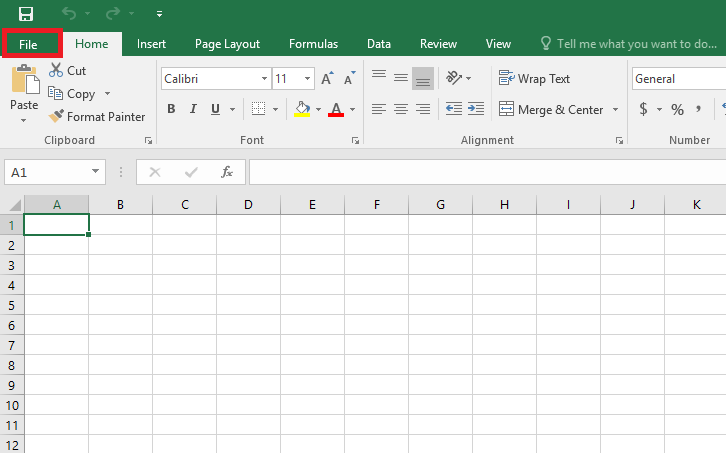This screenshot has width=726, height=453.
Task: Click the Cut button
Action: 68,70
